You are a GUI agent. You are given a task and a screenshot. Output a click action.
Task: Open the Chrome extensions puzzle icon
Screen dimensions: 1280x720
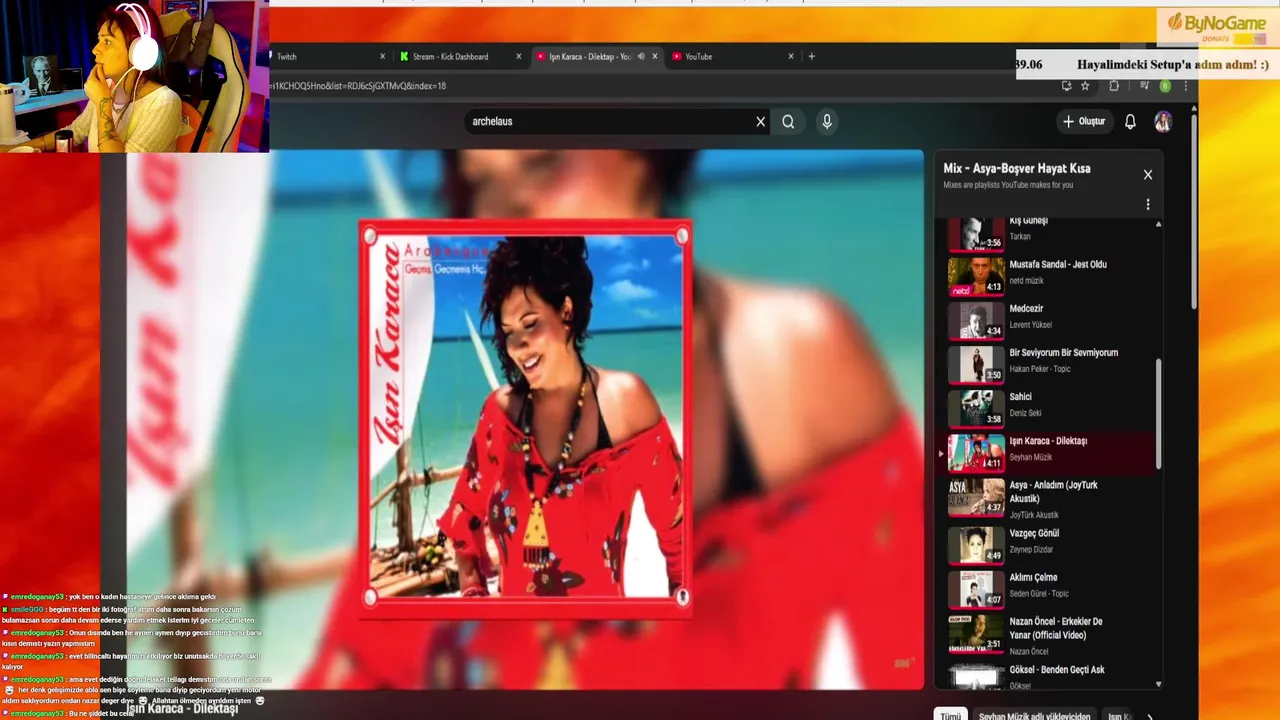tap(1114, 86)
